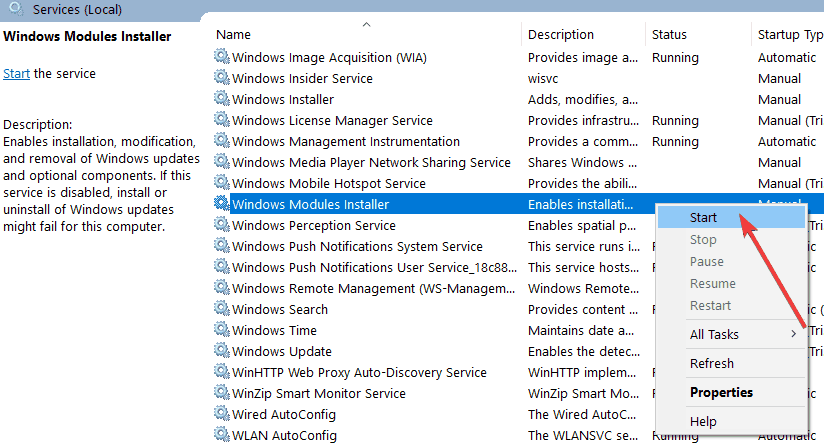Click gear icon beside Windows Search
The image size is (824, 447).
pos(222,308)
